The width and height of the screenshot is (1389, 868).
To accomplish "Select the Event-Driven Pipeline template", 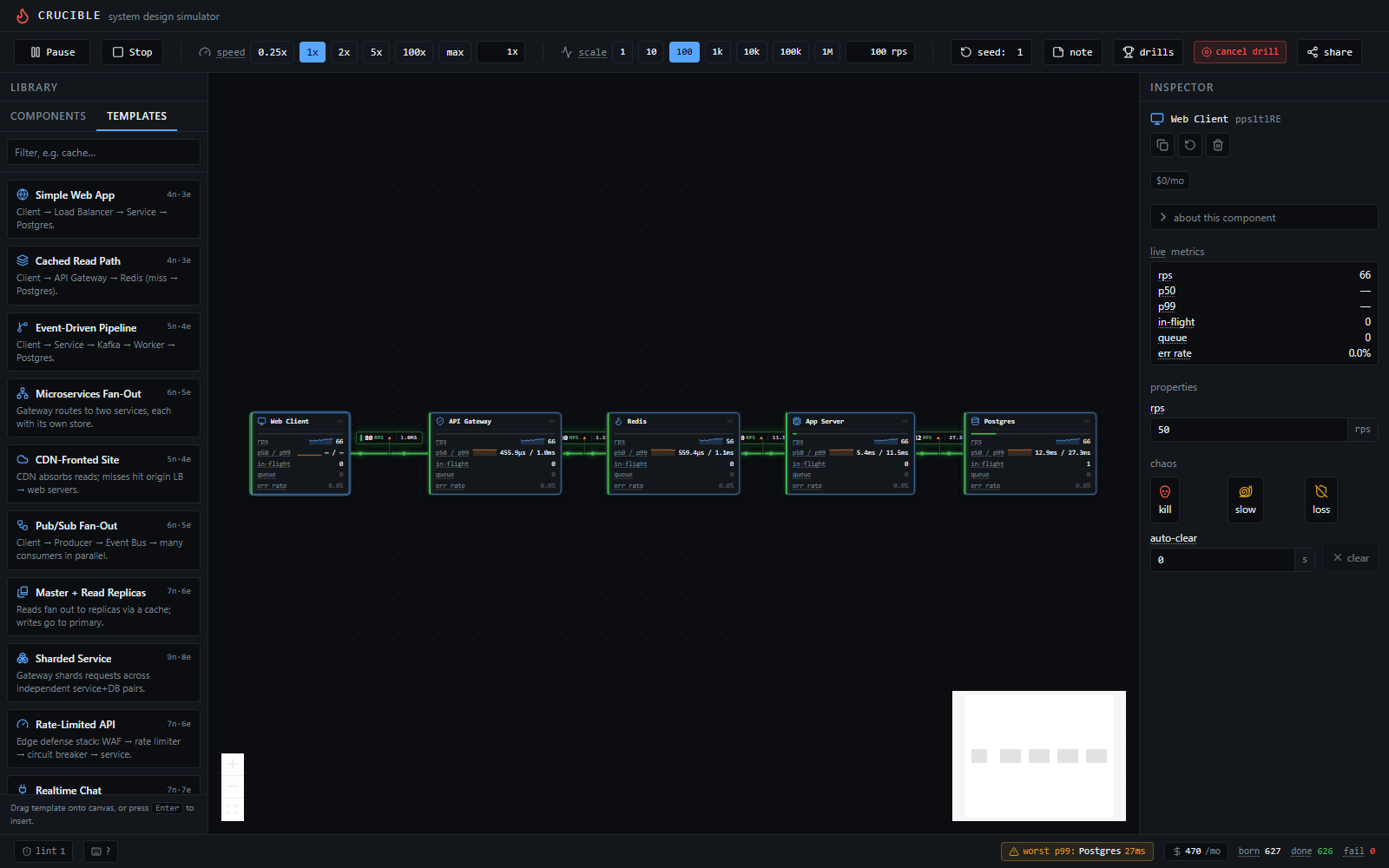I will (x=103, y=342).
